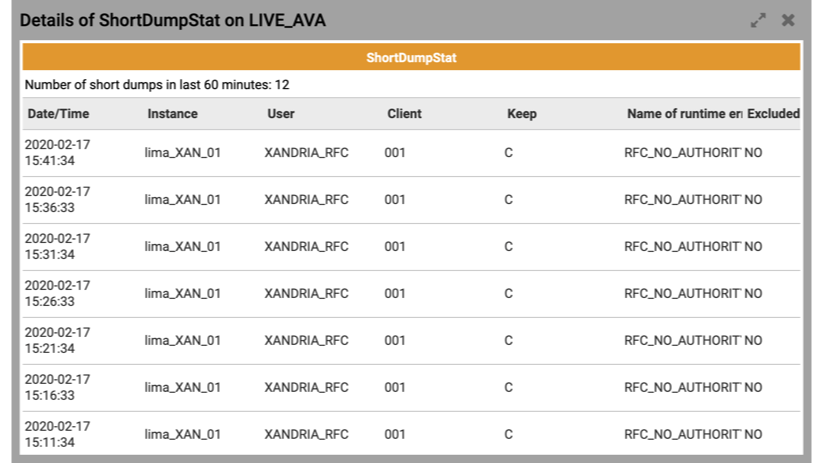Click RFC_NO_AUTHORITY in the 15:41:34 row
This screenshot has height=463, width=823.
tap(682, 153)
